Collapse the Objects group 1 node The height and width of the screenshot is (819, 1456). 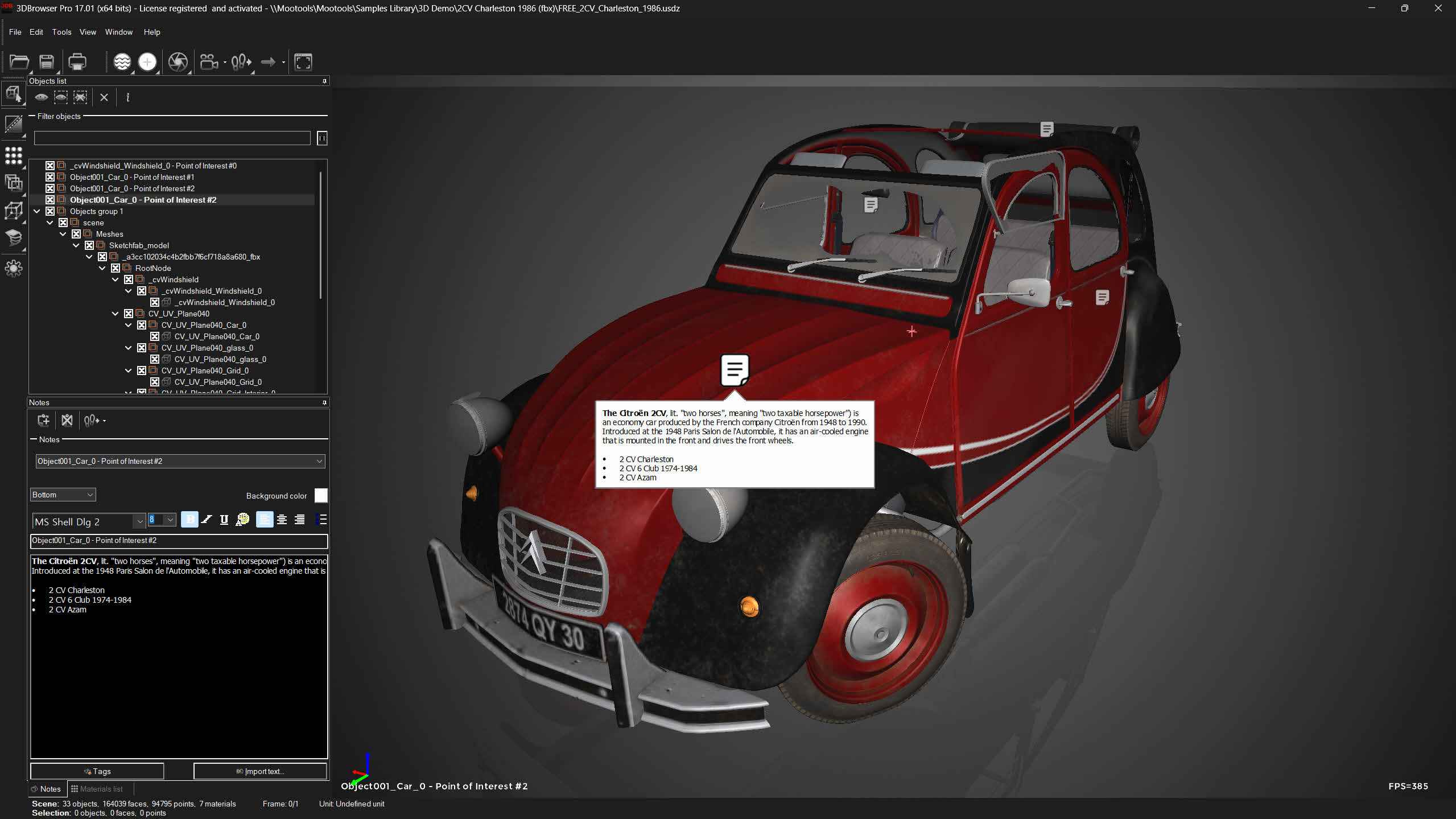click(37, 211)
